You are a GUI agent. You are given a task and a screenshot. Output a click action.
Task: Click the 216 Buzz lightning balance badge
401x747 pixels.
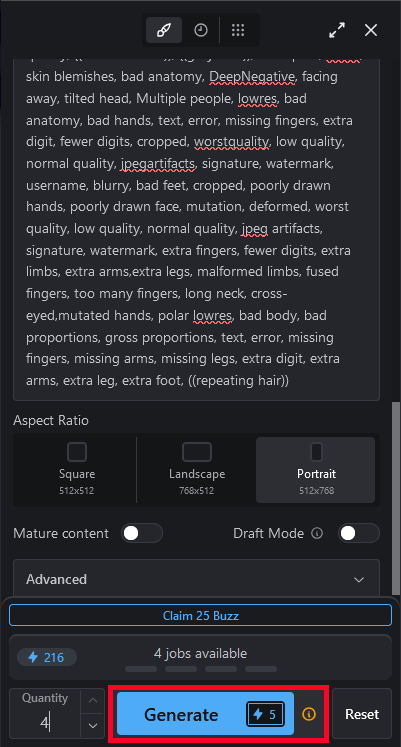47,657
